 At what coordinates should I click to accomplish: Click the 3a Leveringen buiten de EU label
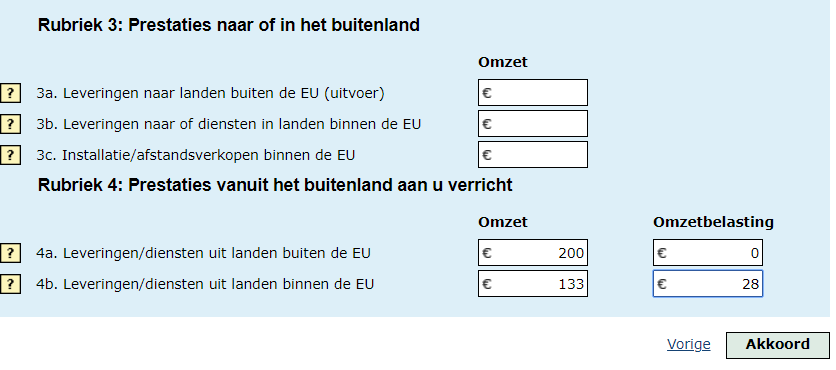coord(210,93)
